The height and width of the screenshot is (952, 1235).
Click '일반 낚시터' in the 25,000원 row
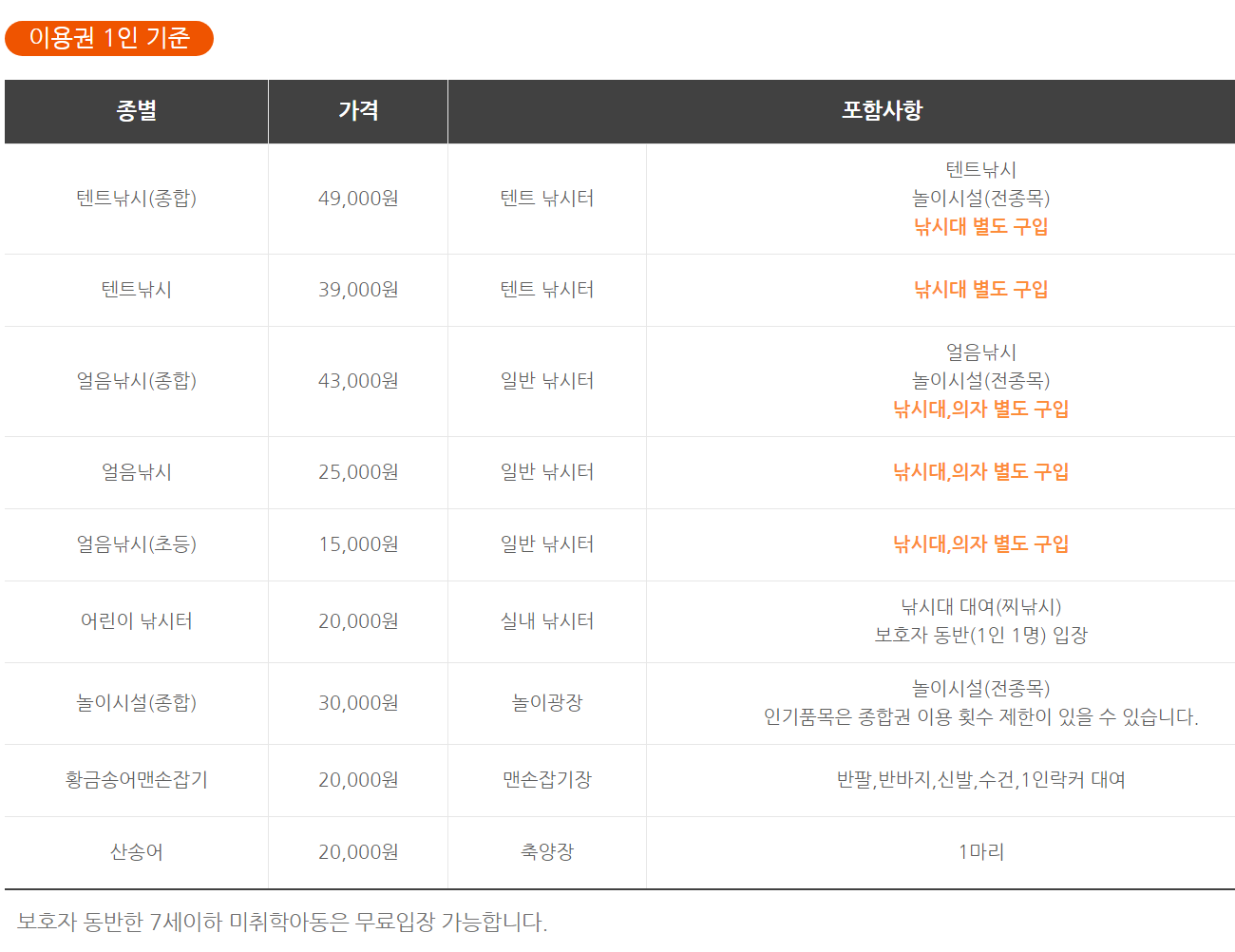tap(547, 472)
